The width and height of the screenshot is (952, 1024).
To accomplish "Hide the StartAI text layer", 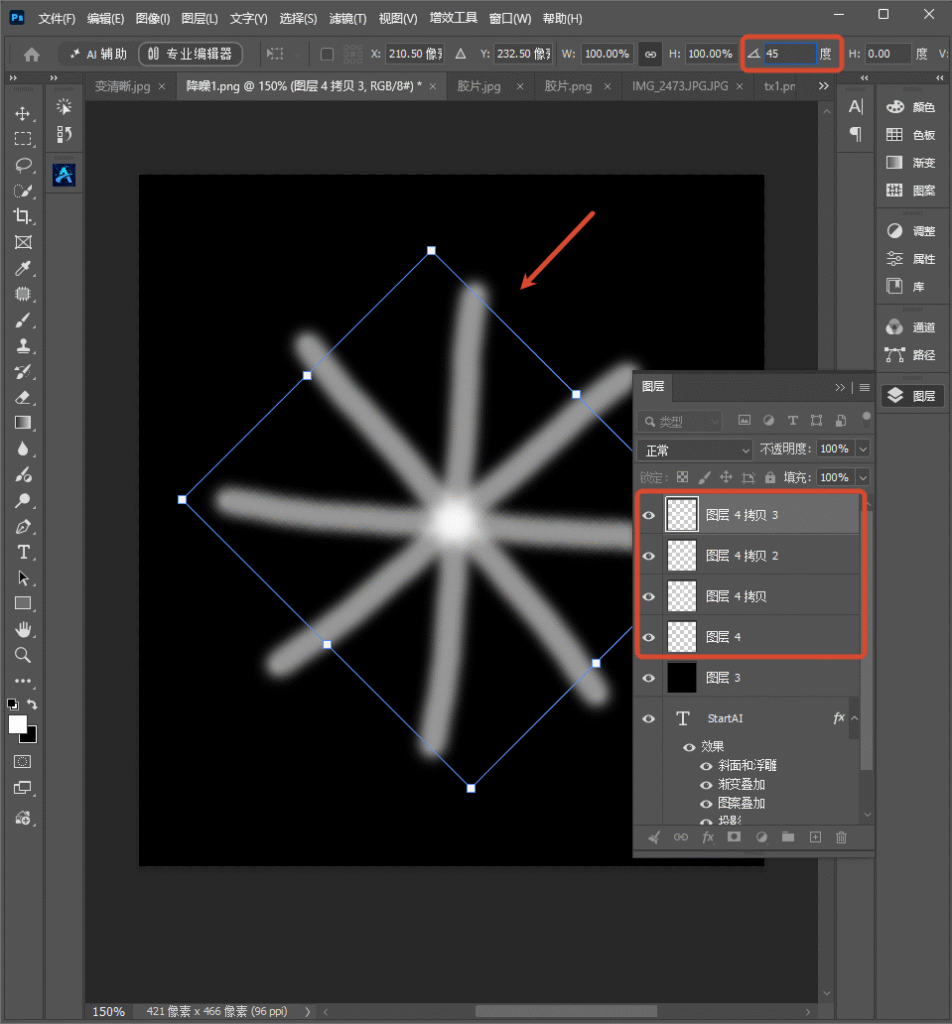I will coord(648,718).
